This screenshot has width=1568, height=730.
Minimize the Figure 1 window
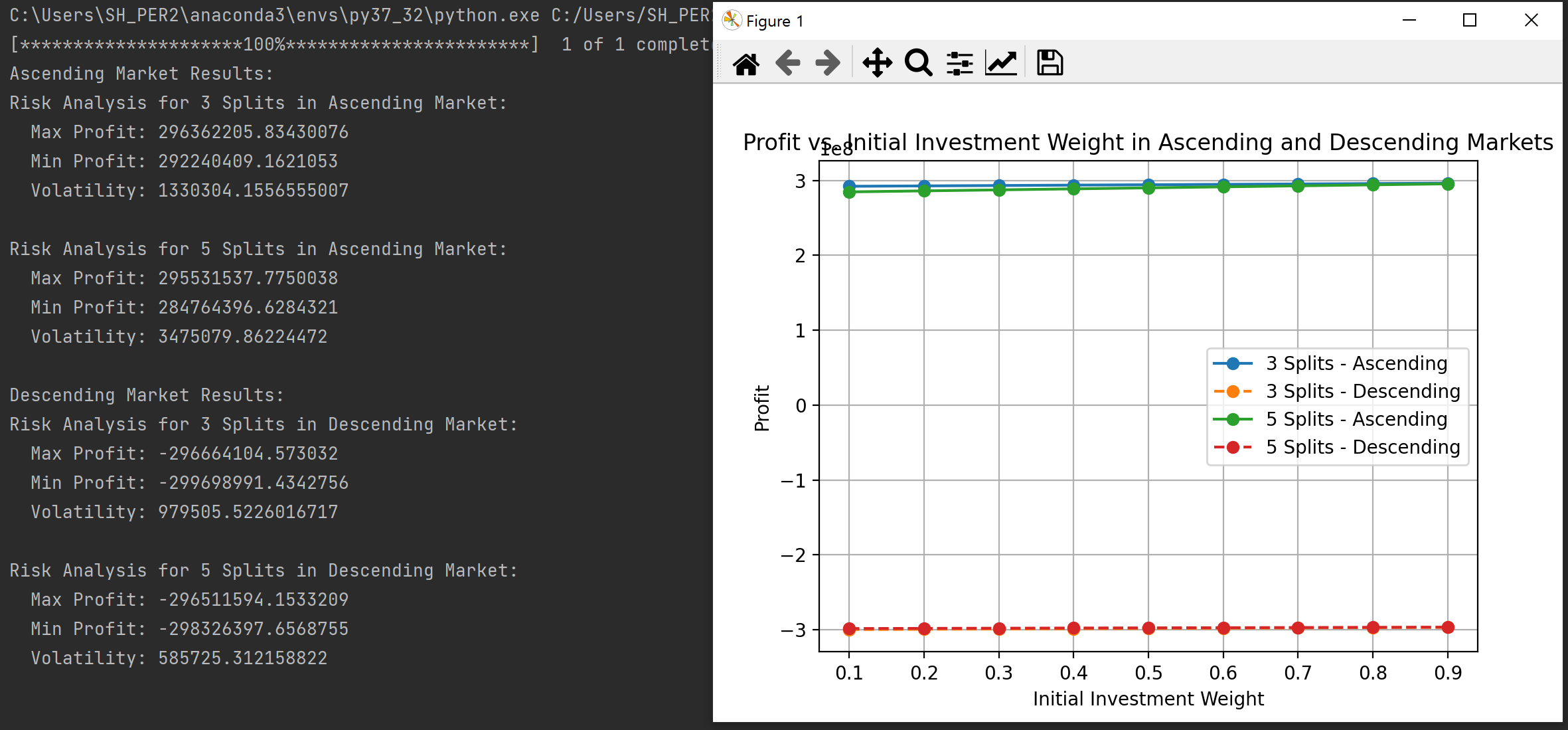tap(1409, 21)
